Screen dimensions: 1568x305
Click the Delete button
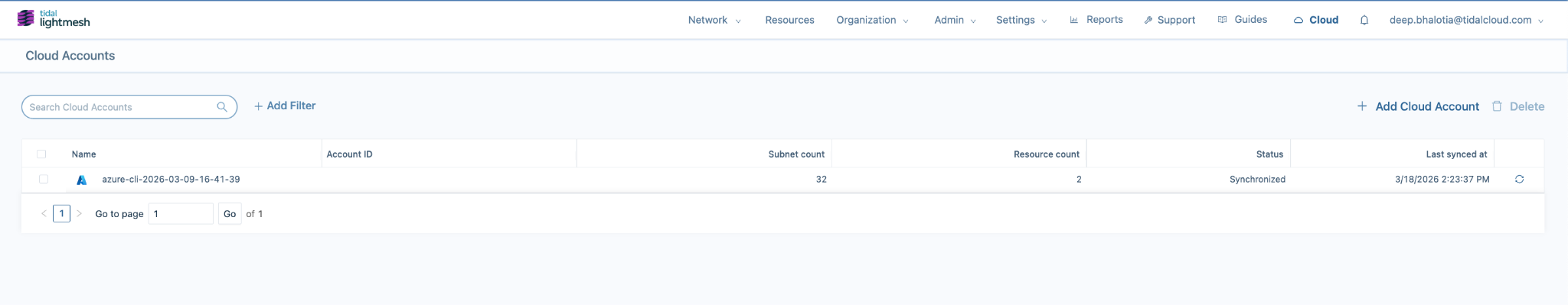tap(1518, 106)
